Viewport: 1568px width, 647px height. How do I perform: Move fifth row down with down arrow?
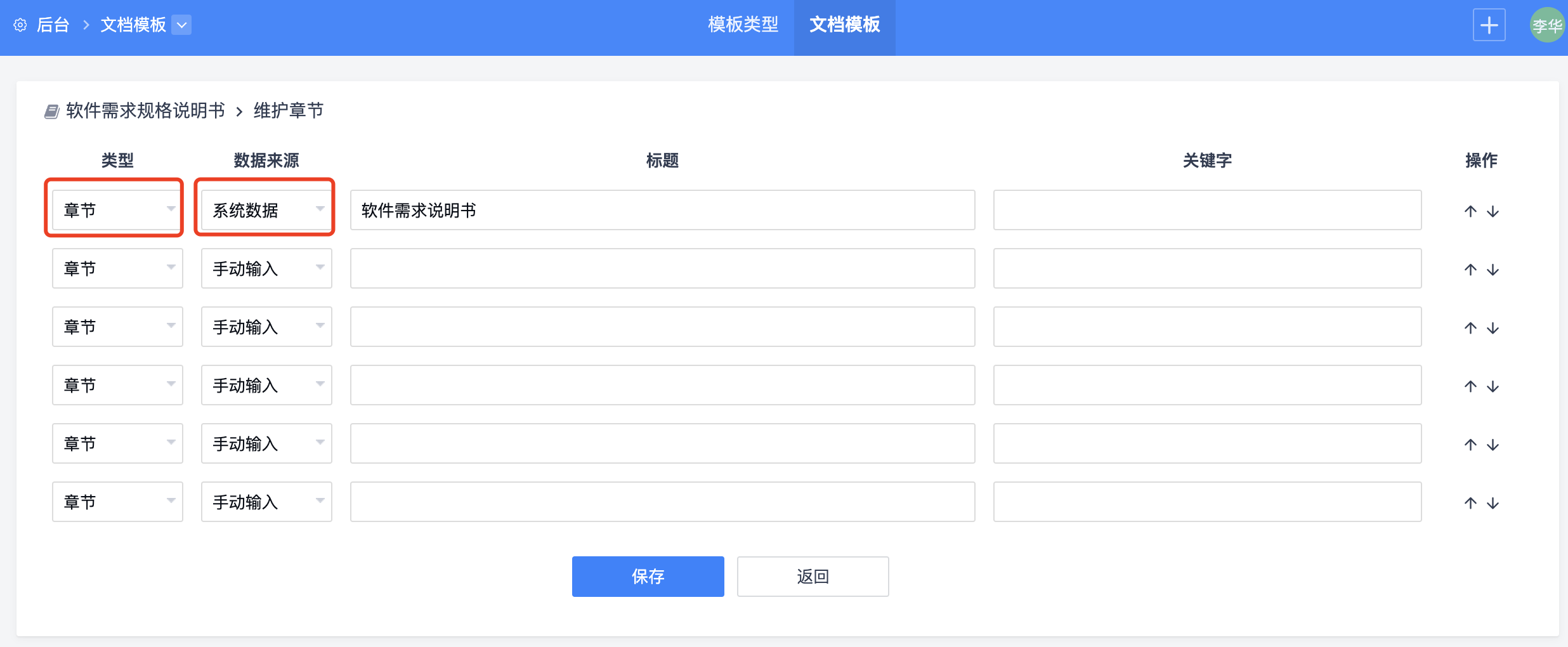[x=1493, y=445]
